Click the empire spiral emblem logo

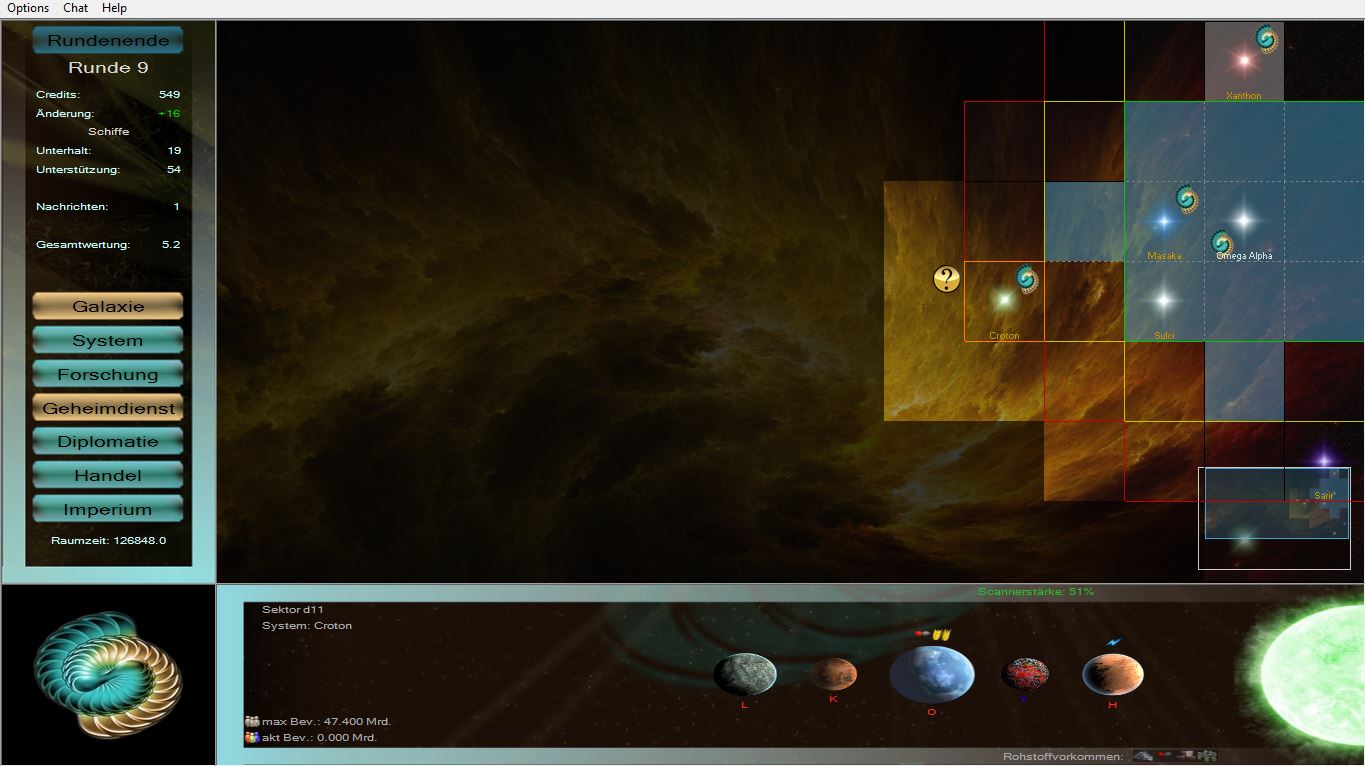pos(108,675)
